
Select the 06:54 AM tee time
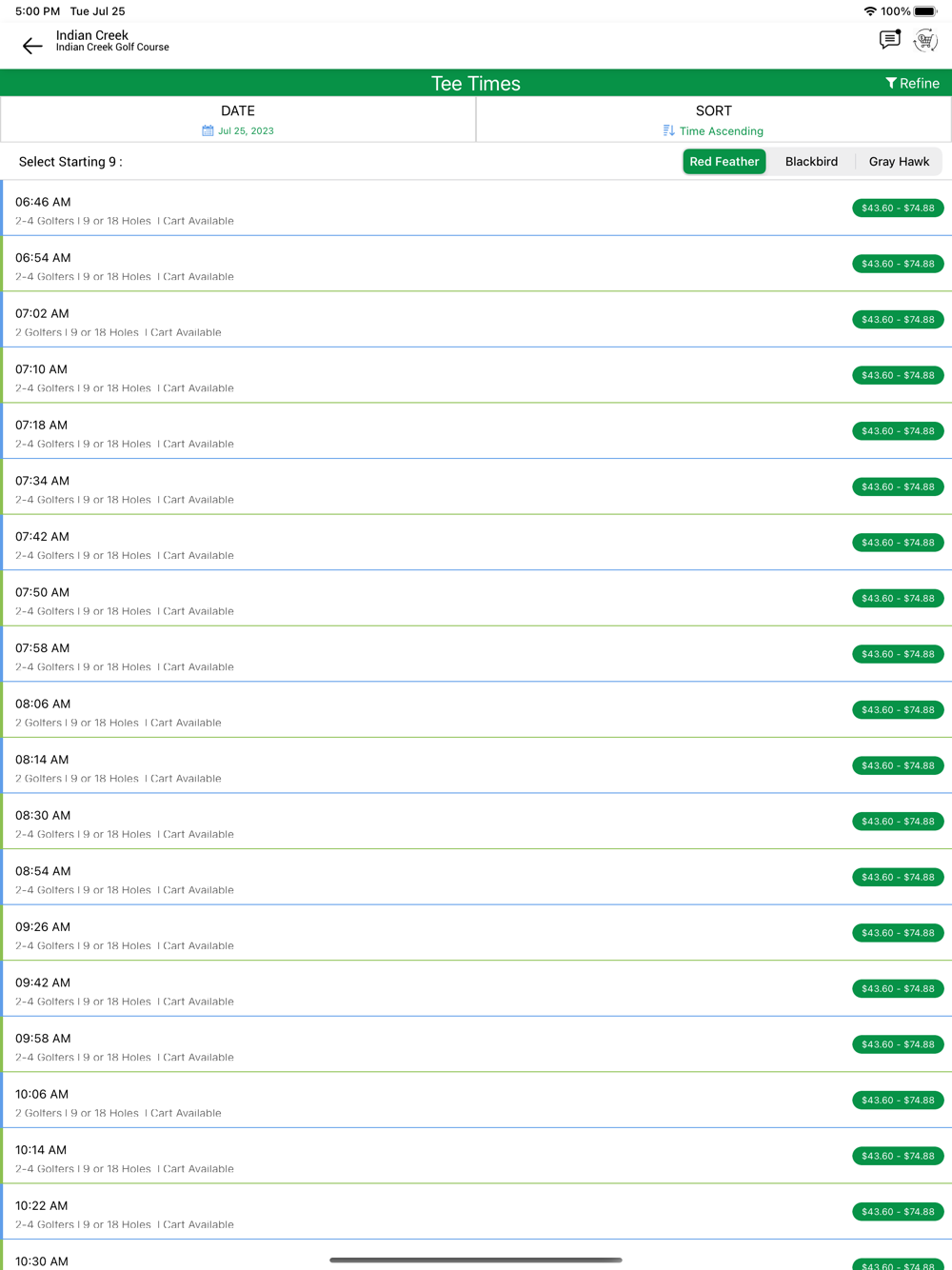[476, 264]
